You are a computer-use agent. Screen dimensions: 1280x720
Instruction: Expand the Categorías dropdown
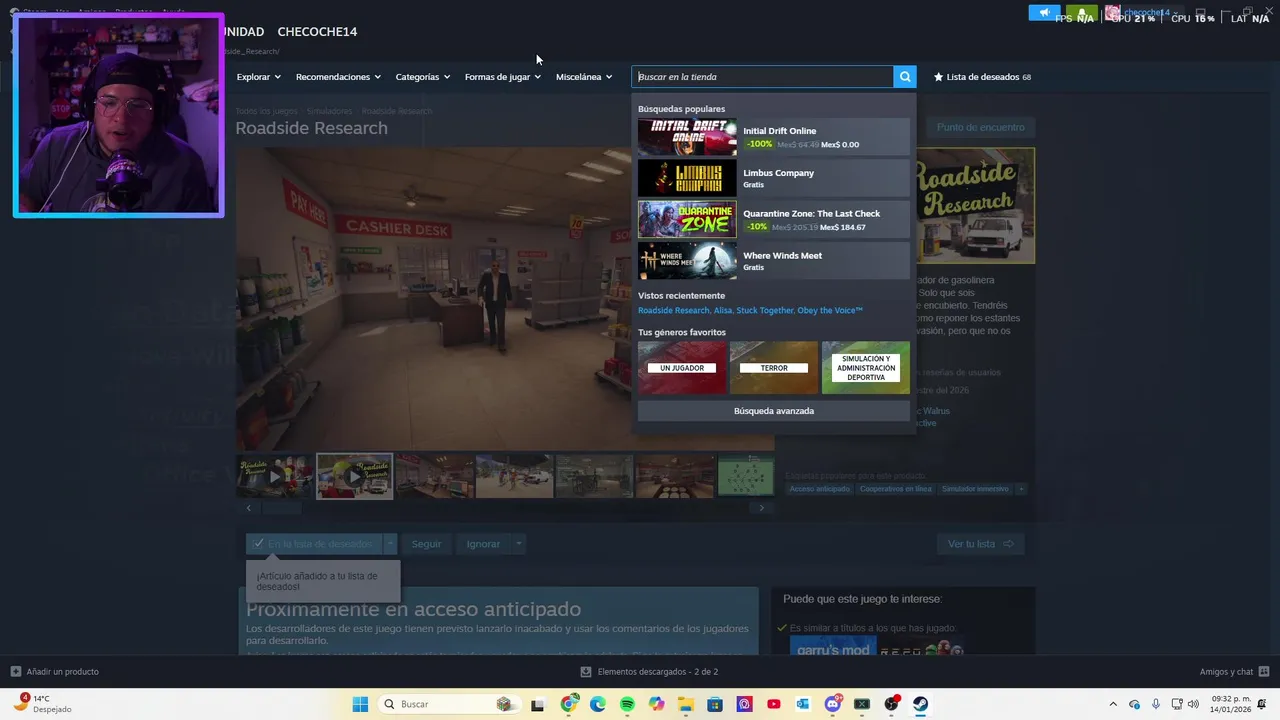[x=423, y=77]
